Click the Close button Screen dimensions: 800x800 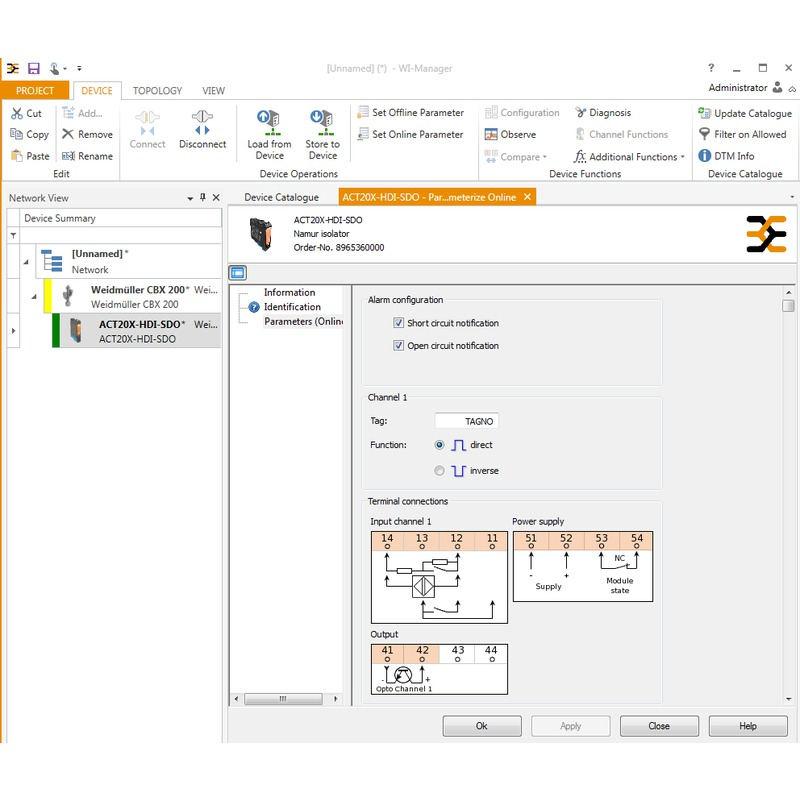pos(659,726)
